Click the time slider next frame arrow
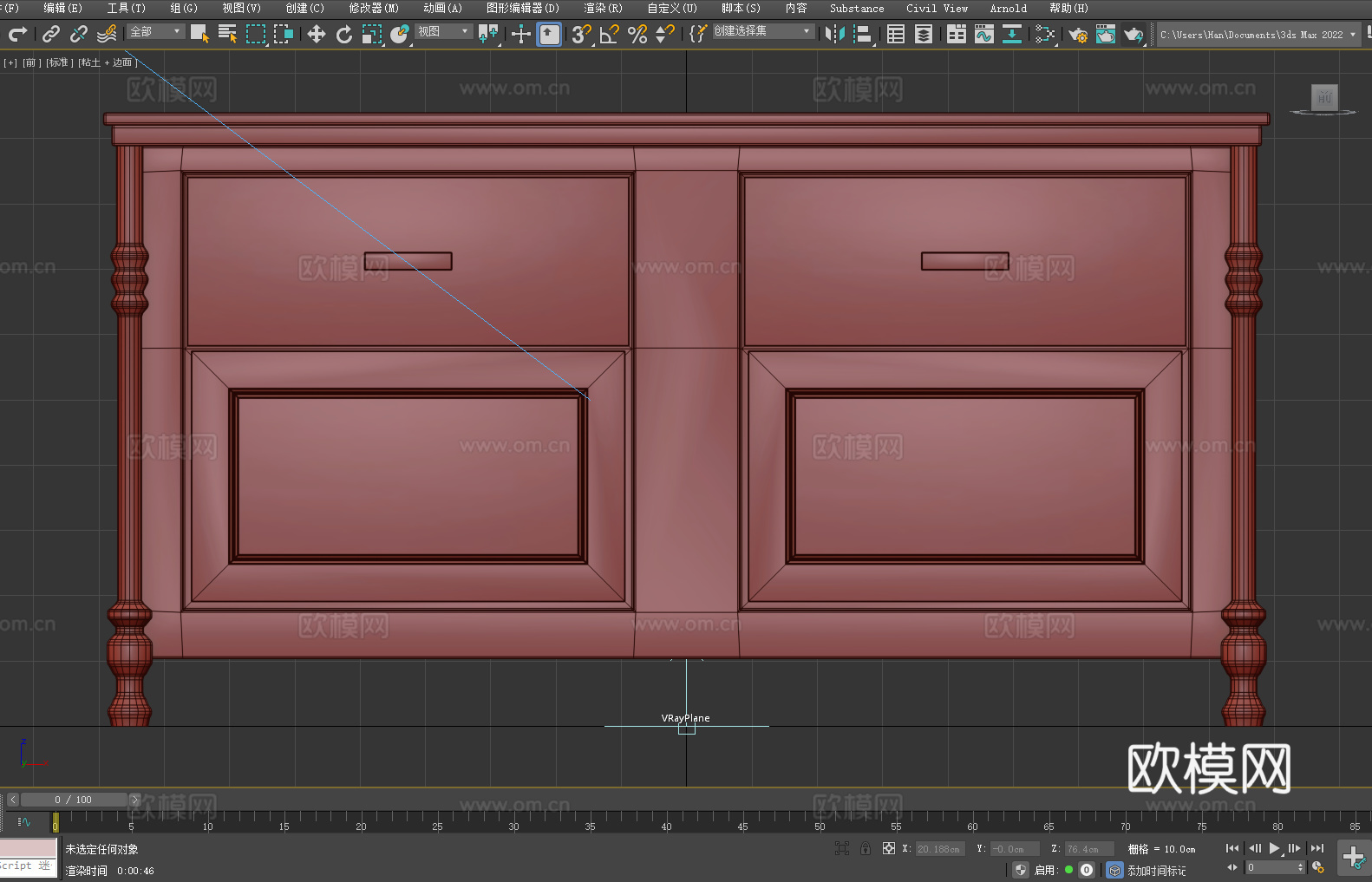Screen dimensions: 1372x882 pos(134,800)
